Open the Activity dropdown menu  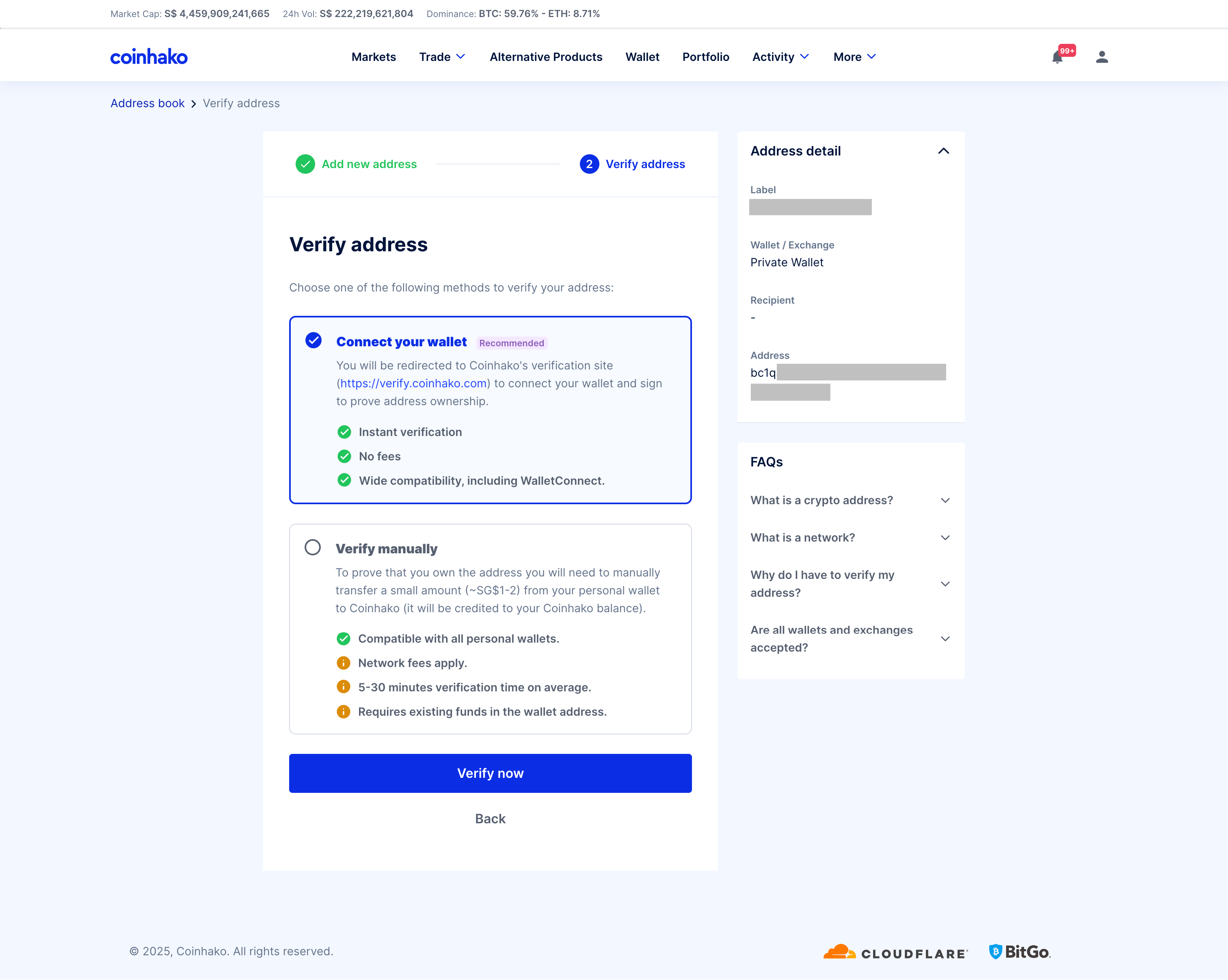coord(780,57)
